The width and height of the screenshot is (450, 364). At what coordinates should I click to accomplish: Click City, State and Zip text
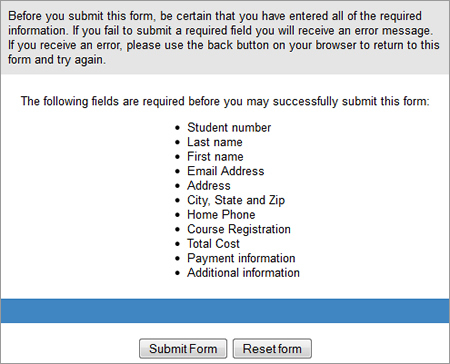click(236, 200)
